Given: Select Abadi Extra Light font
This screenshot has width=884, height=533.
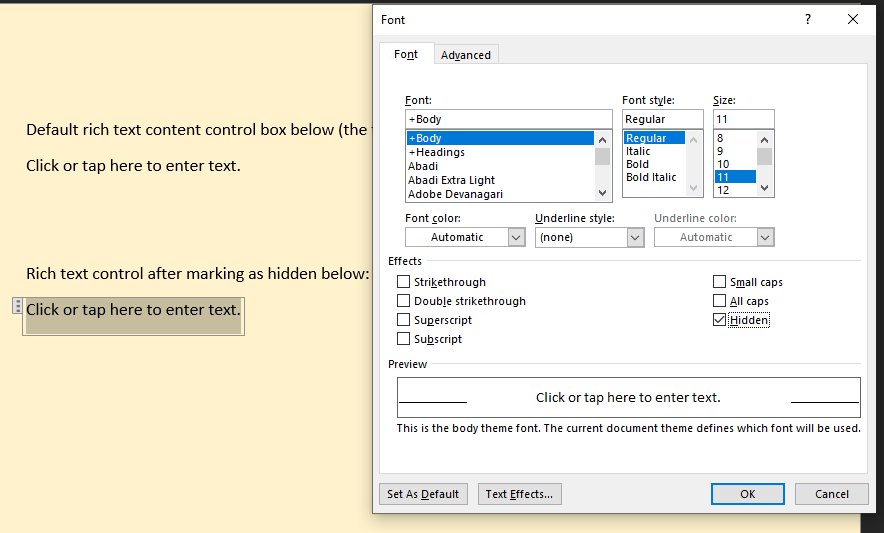Looking at the screenshot, I should tap(501, 180).
